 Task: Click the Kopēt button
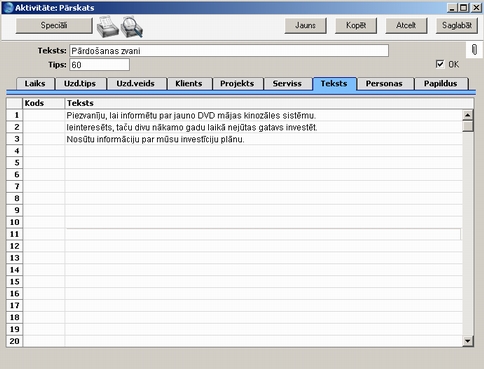356,25
